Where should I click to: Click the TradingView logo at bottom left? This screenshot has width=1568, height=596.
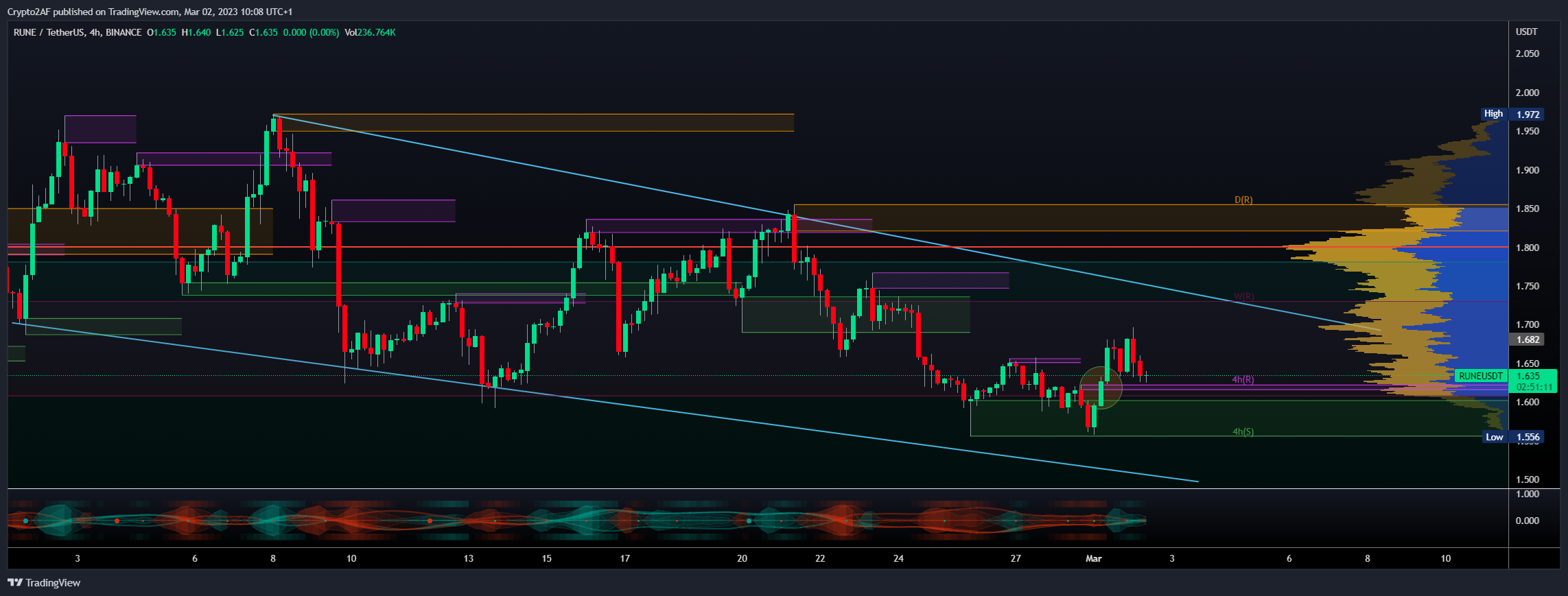[44, 582]
